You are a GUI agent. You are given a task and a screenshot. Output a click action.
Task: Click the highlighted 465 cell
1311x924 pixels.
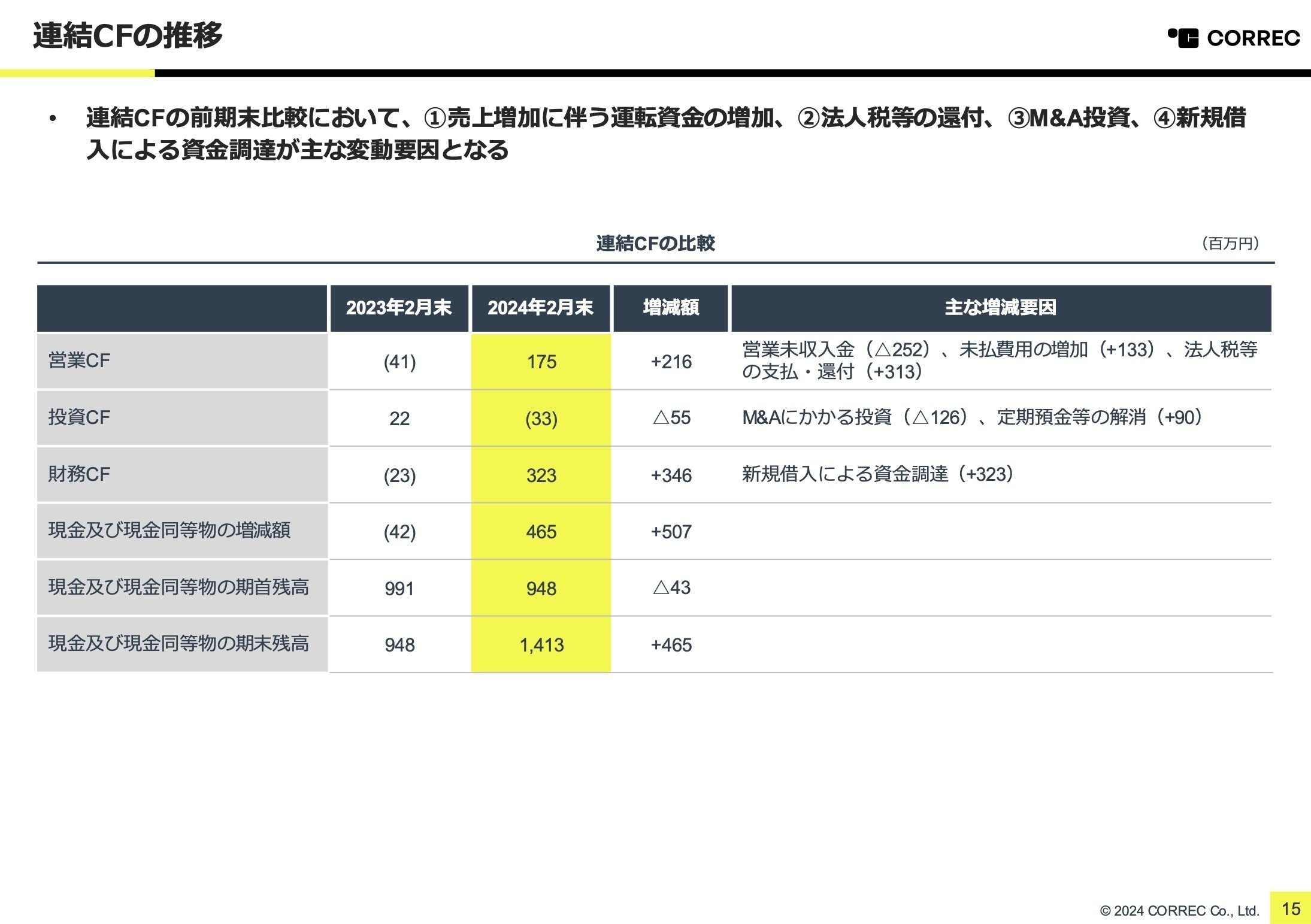pyautogui.click(x=541, y=532)
